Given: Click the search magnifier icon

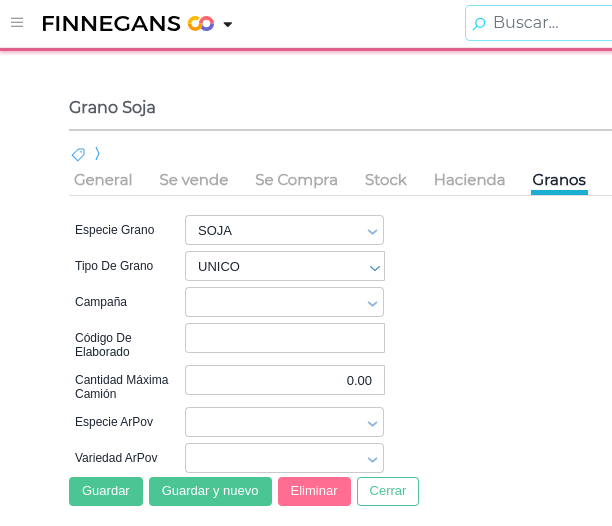Looking at the screenshot, I should (x=479, y=23).
